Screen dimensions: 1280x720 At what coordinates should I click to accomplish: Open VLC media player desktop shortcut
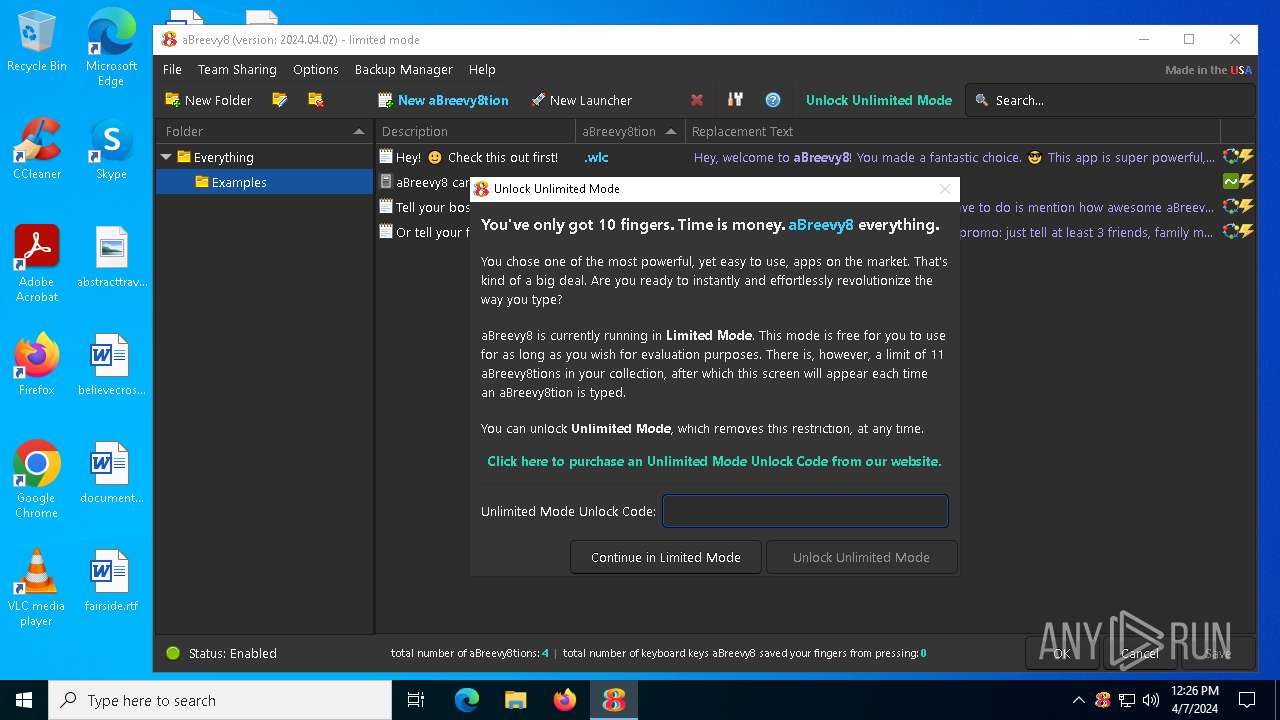click(37, 588)
